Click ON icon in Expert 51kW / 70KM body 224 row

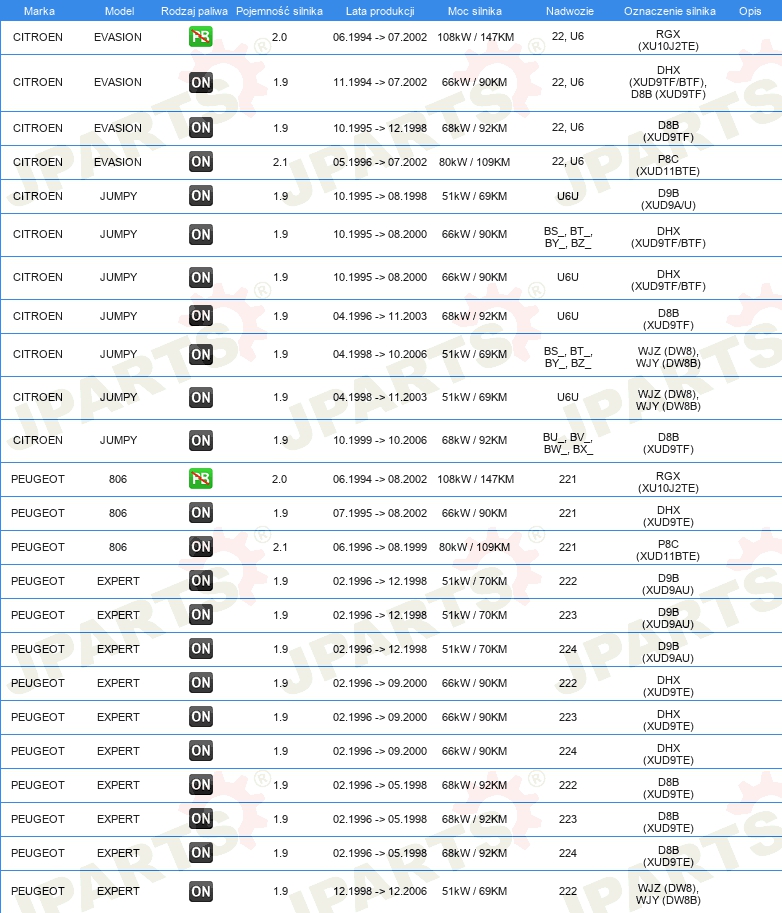pos(200,649)
